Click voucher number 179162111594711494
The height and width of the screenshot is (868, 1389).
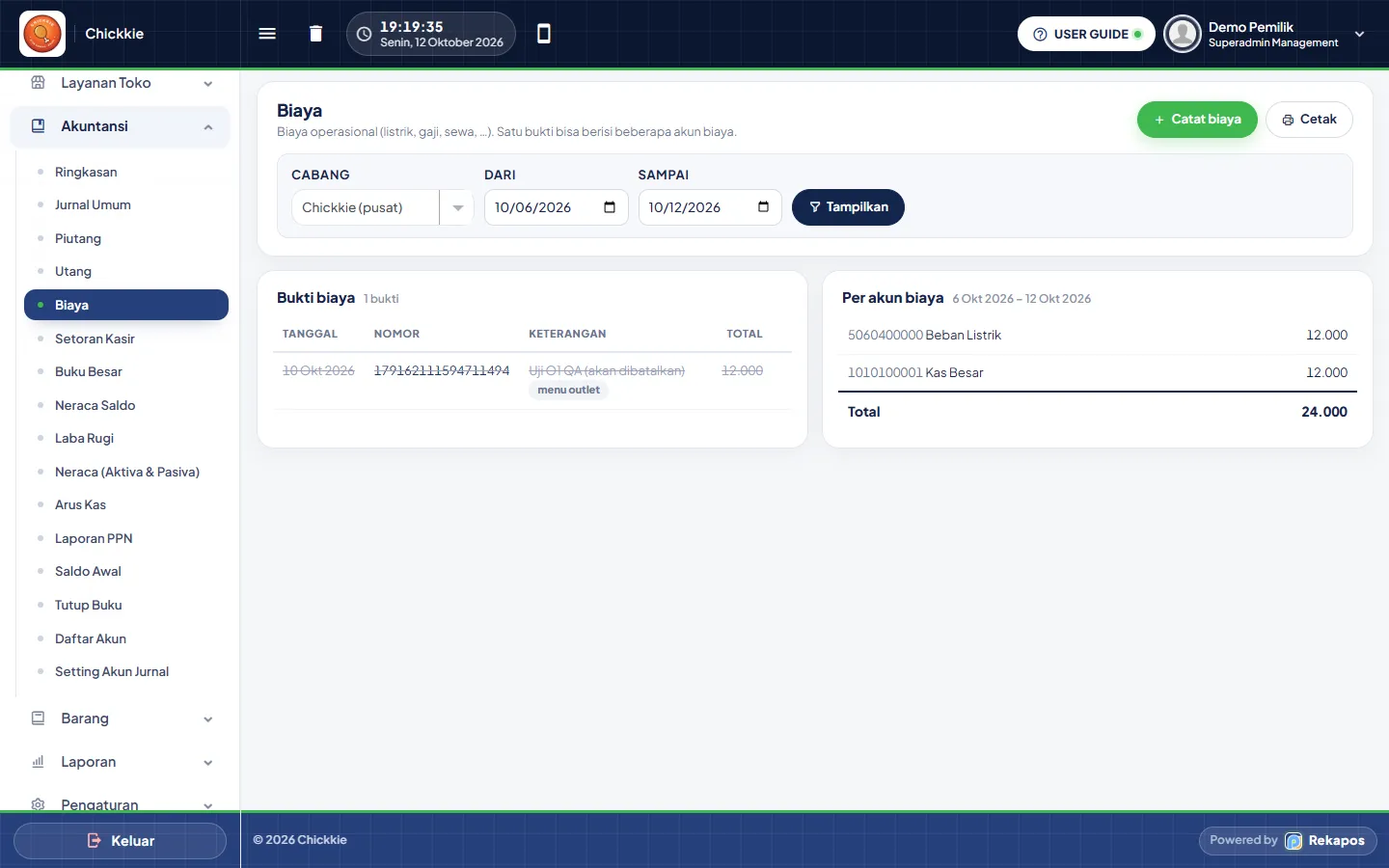[442, 370]
